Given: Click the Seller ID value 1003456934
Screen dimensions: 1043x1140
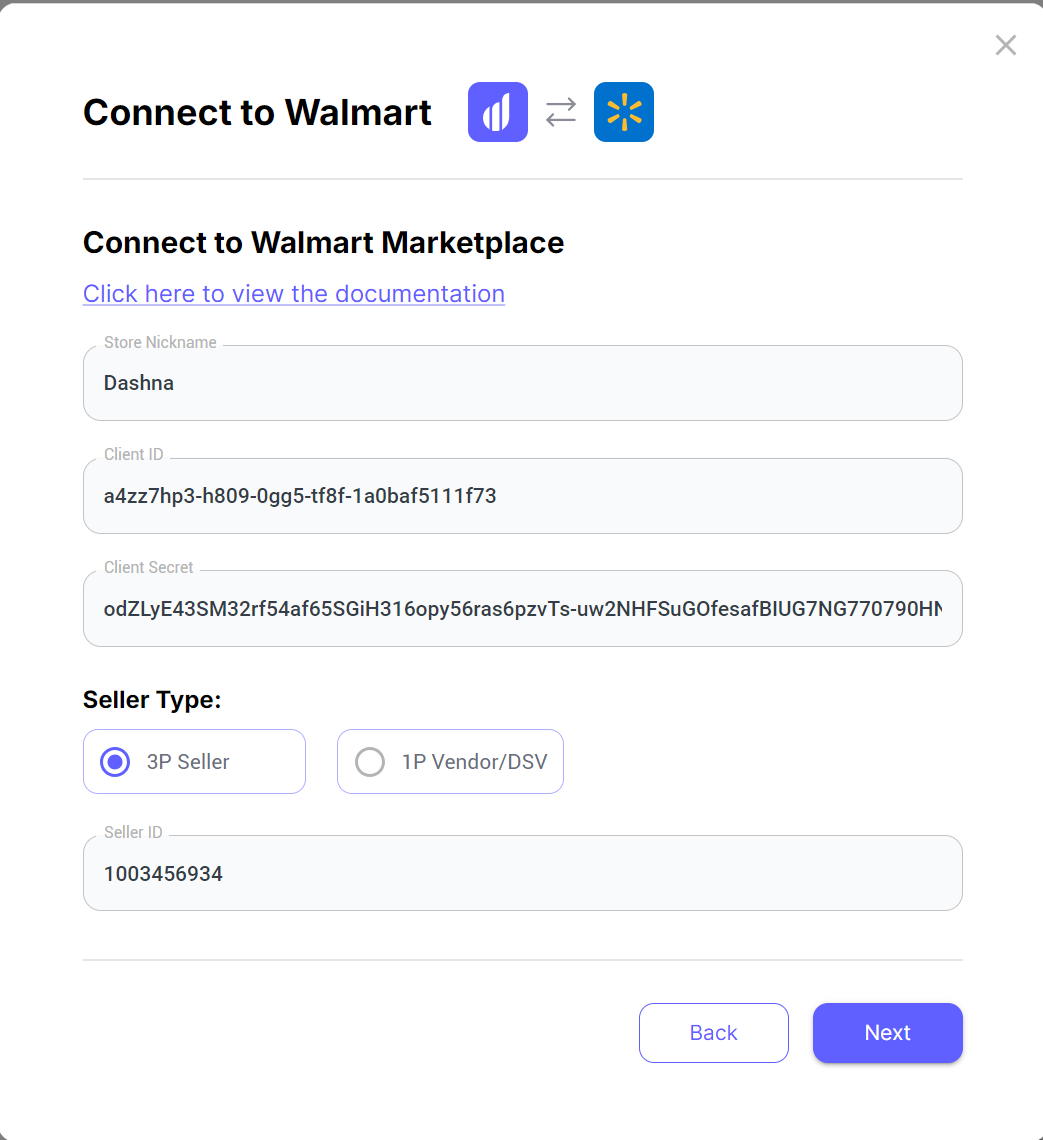Looking at the screenshot, I should point(163,874).
